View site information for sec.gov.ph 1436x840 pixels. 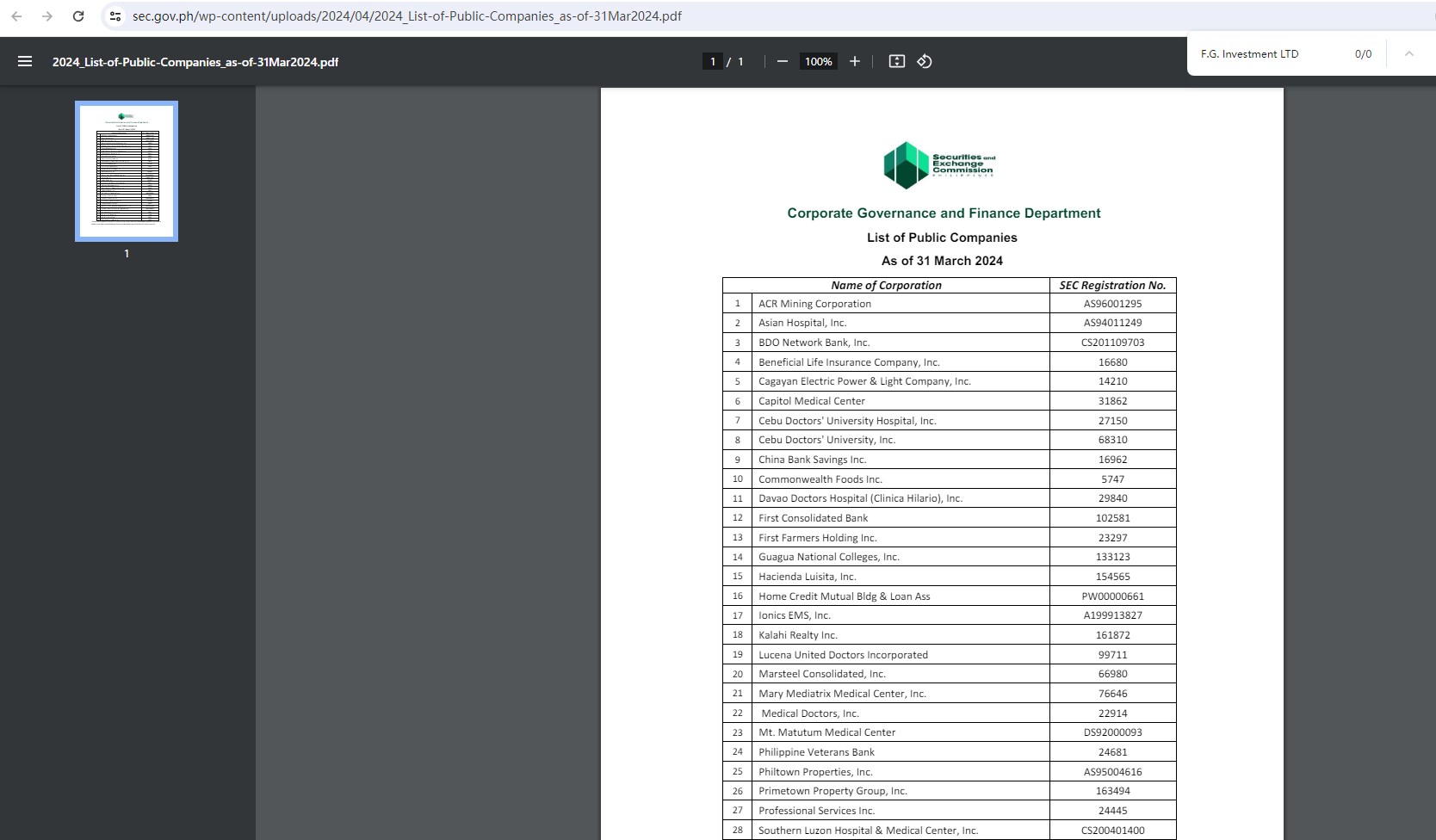pyautogui.click(x=115, y=16)
